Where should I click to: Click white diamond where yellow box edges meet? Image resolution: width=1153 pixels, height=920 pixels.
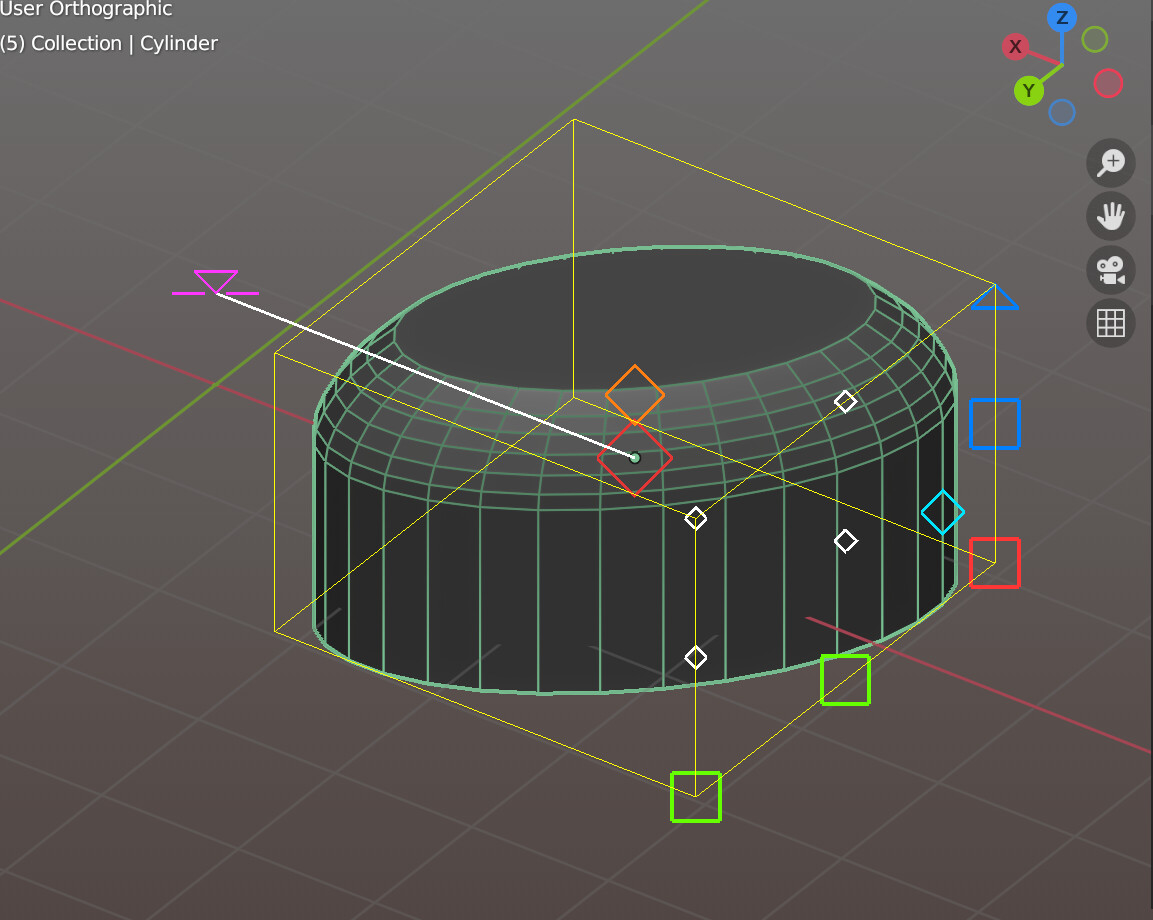[696, 518]
